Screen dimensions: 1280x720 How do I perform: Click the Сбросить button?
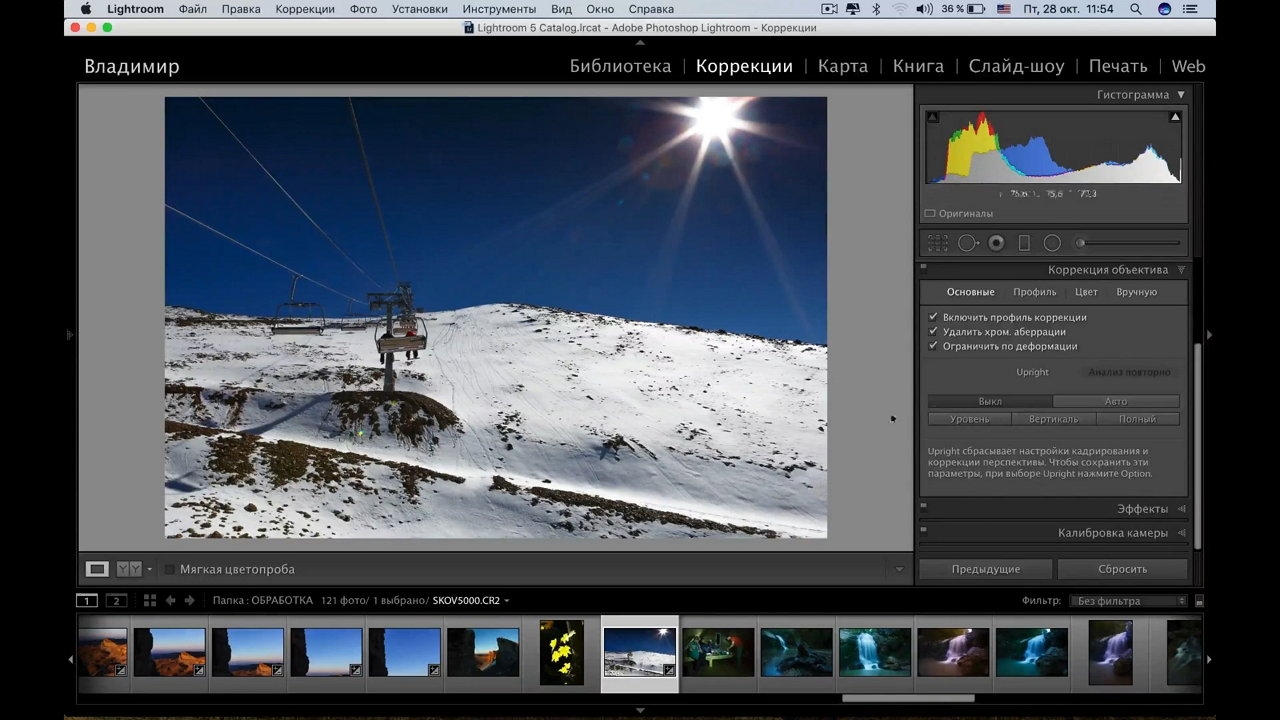[1122, 569]
